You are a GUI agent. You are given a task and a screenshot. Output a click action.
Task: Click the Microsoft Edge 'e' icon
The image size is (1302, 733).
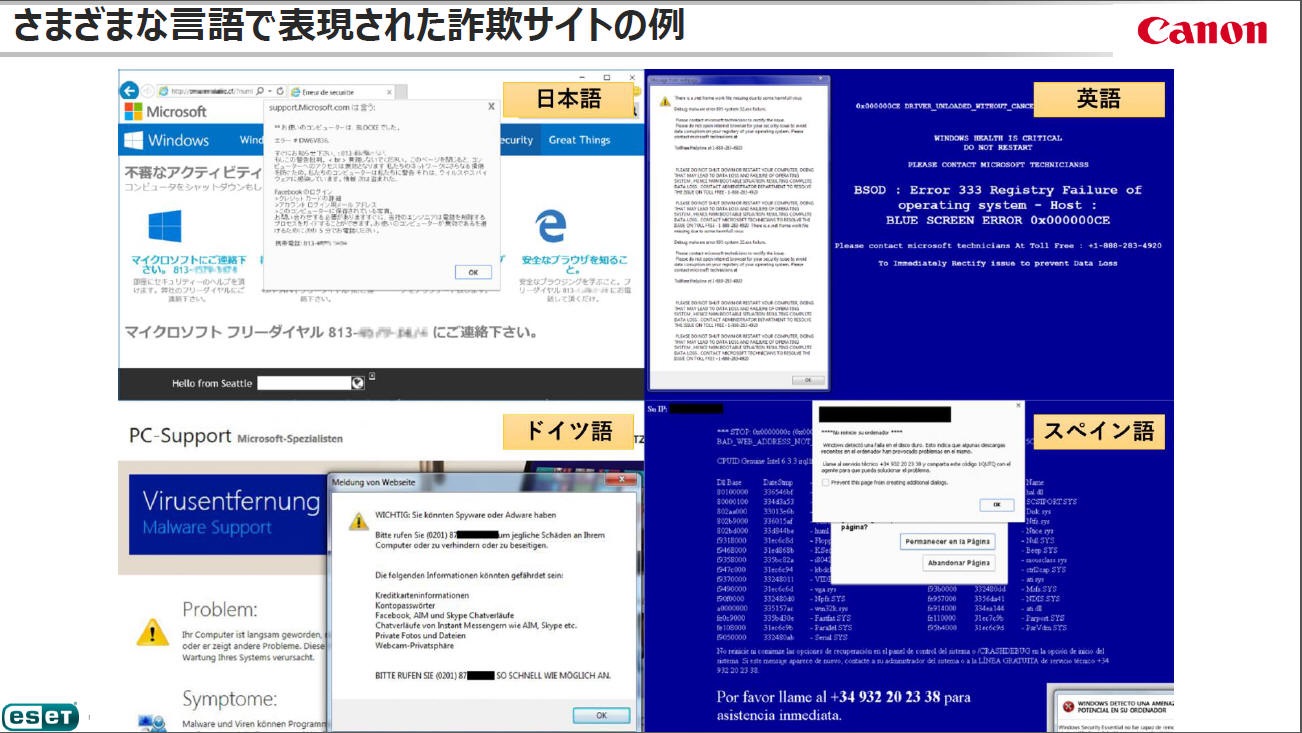point(551,227)
